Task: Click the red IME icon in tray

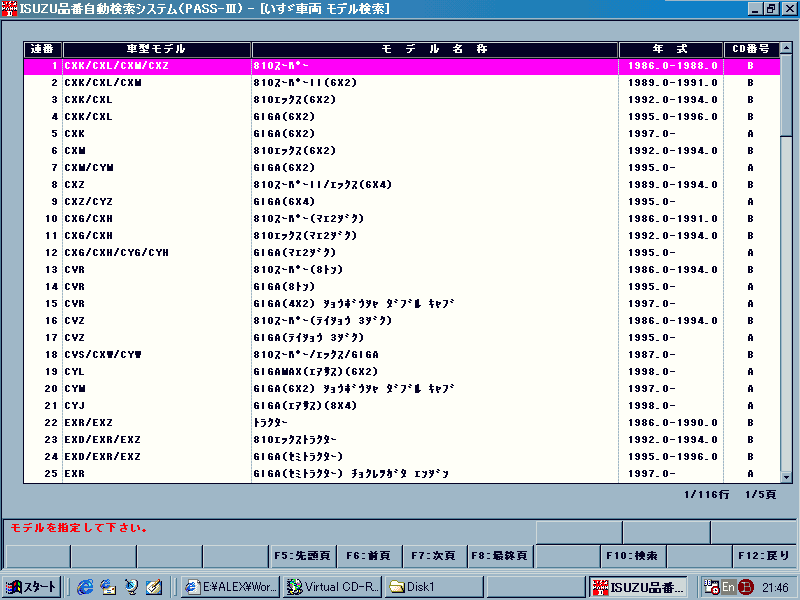Action: click(745, 587)
